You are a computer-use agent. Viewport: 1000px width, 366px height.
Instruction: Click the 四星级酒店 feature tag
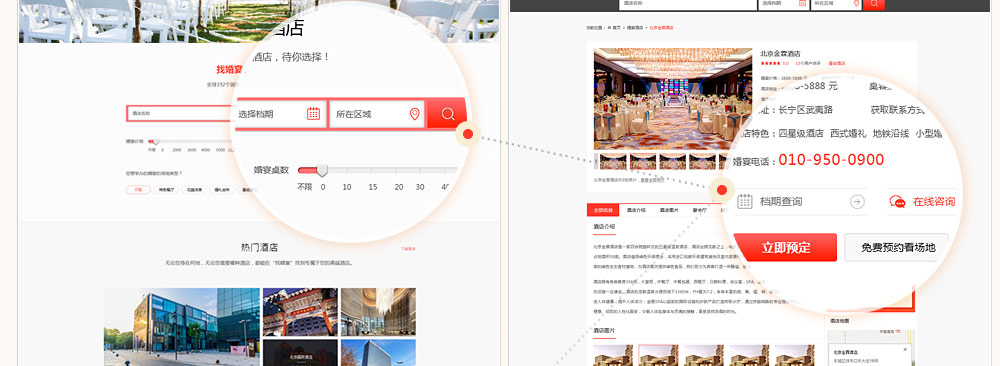(x=800, y=134)
